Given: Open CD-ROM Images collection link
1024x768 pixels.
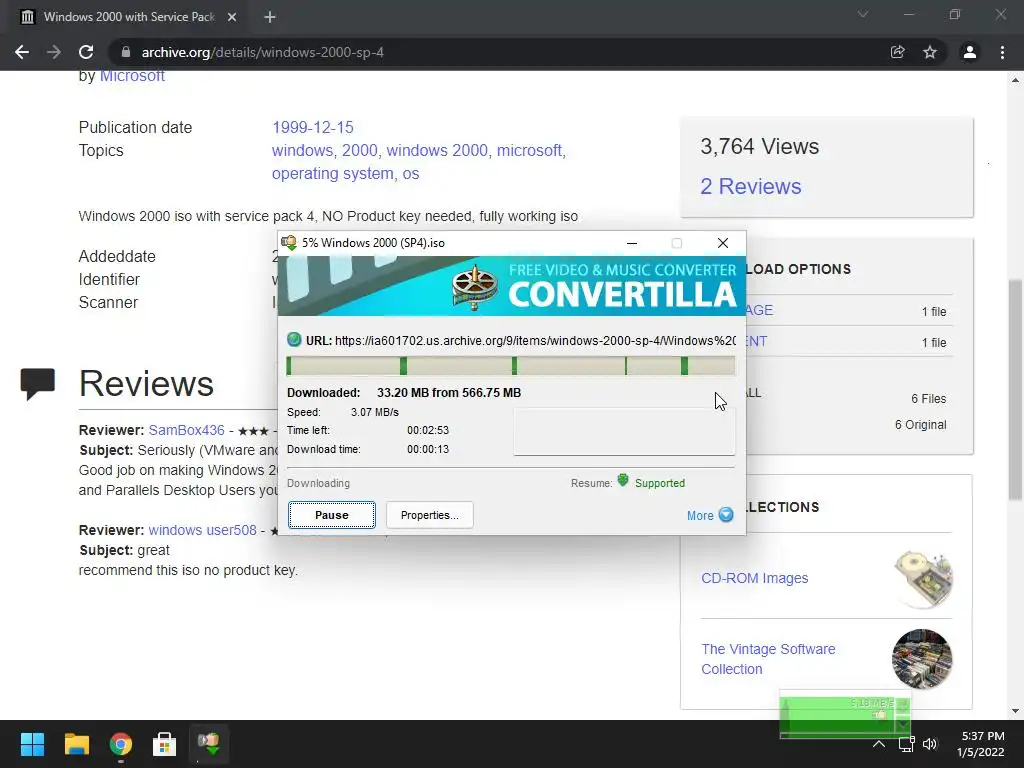Looking at the screenshot, I should point(754,578).
